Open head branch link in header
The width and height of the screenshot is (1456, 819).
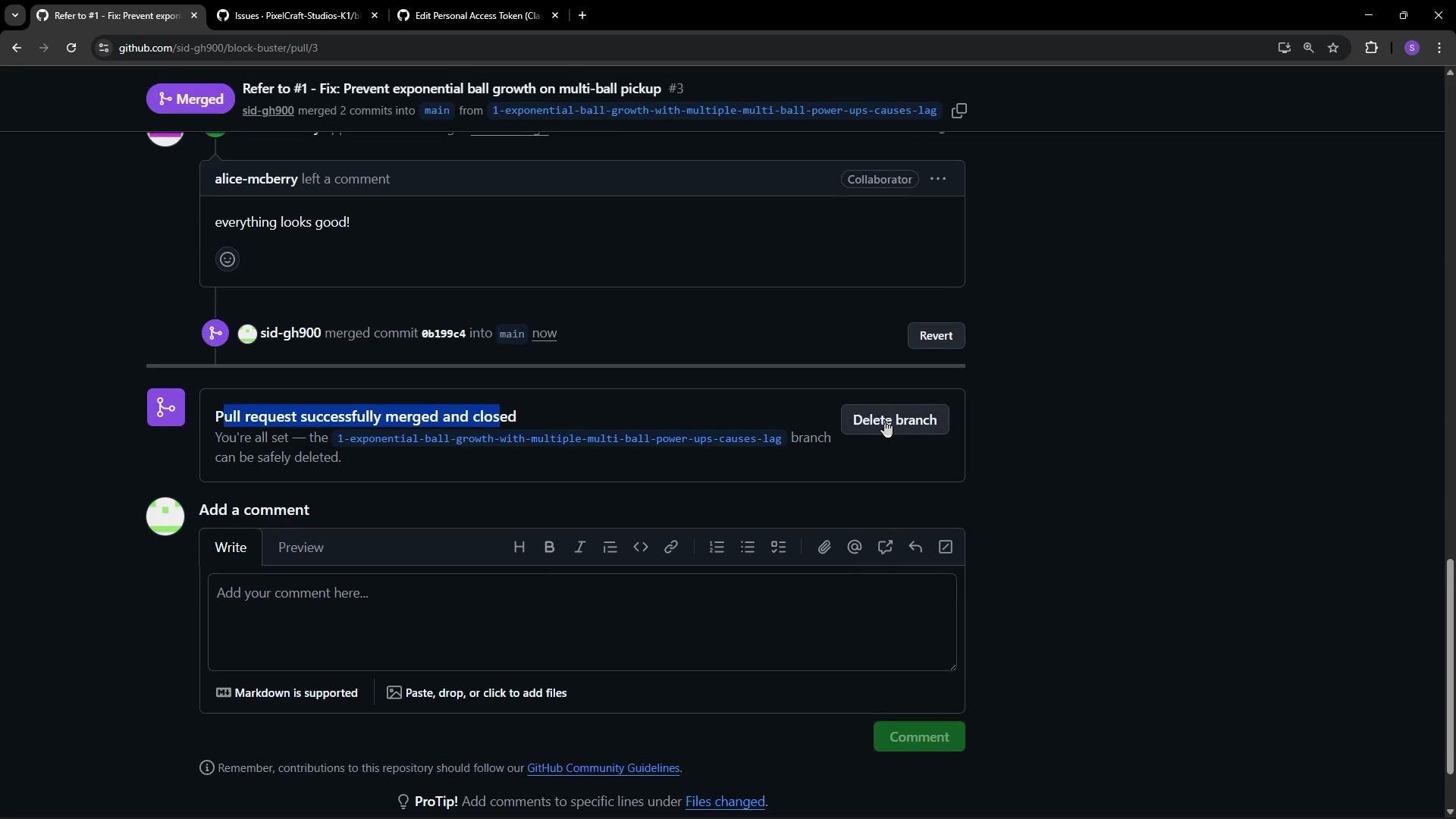click(x=714, y=111)
